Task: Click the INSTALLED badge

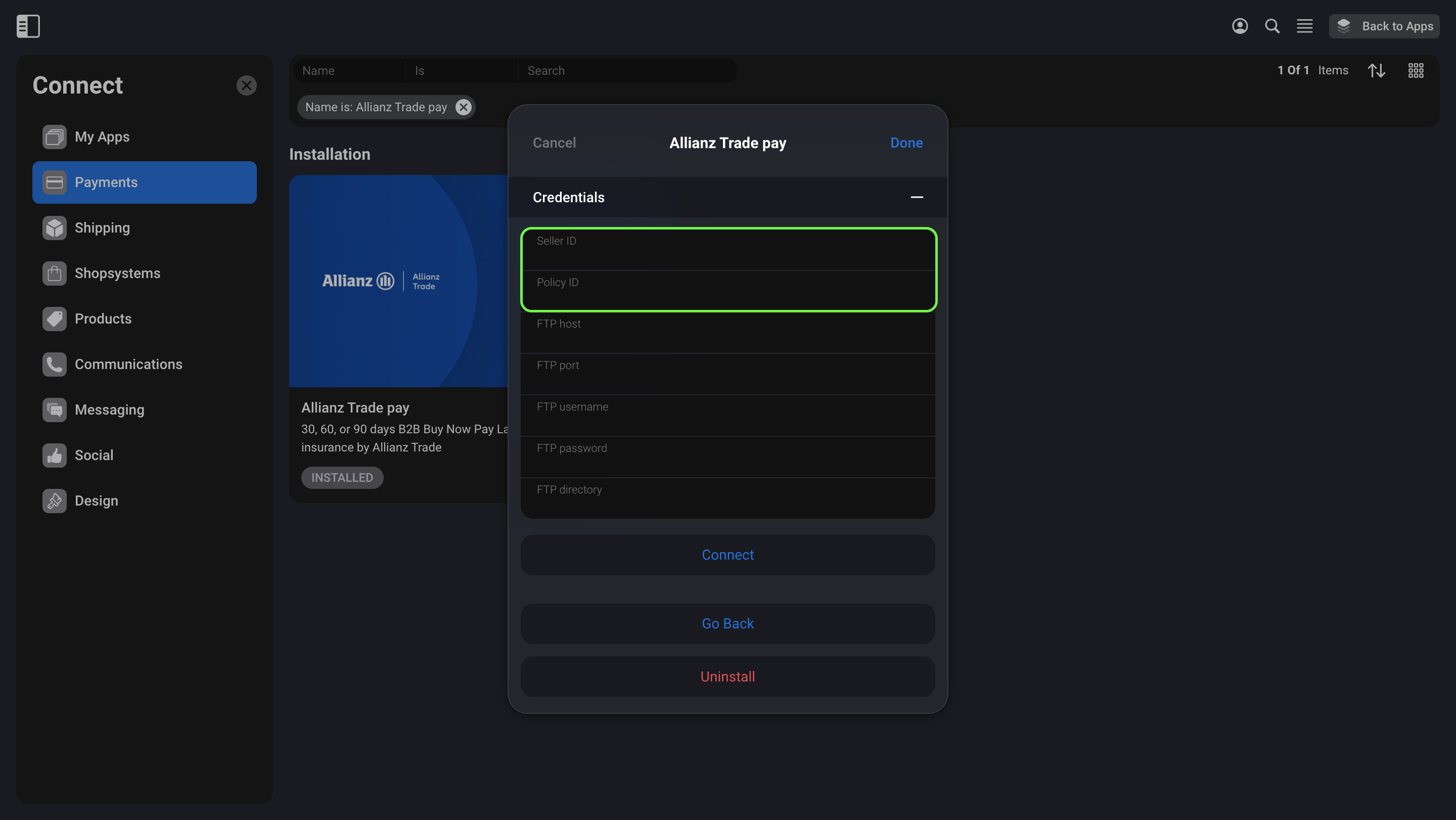Action: point(342,478)
